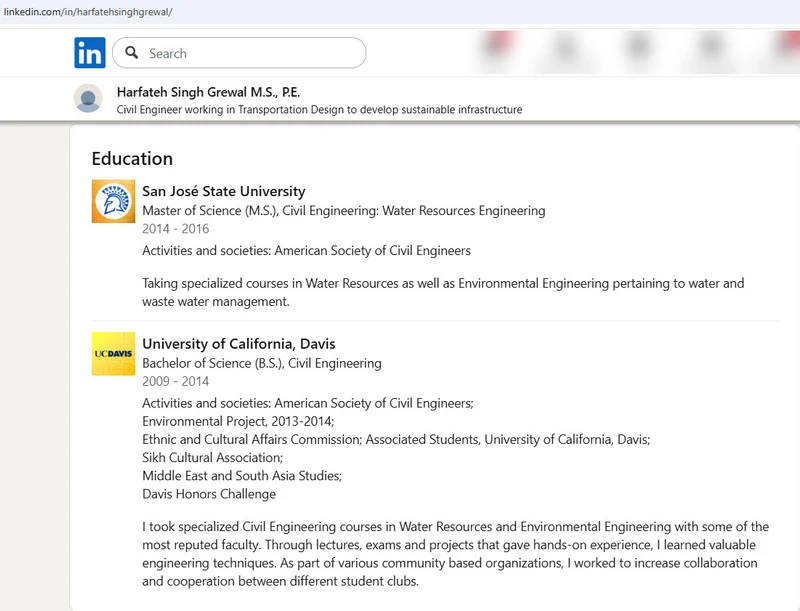The image size is (800, 611).
Task: Click the 2009 - 2014 date range
Action: pyautogui.click(x=176, y=381)
